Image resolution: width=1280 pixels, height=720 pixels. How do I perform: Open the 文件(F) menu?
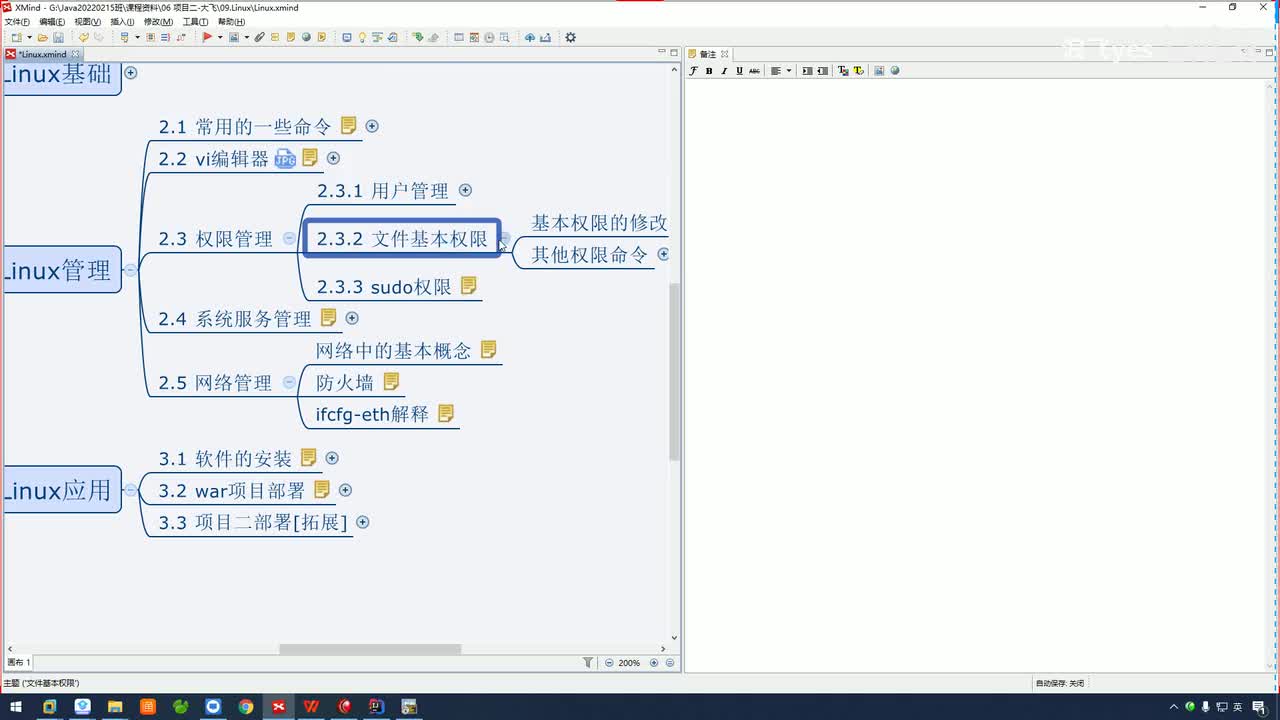click(17, 22)
